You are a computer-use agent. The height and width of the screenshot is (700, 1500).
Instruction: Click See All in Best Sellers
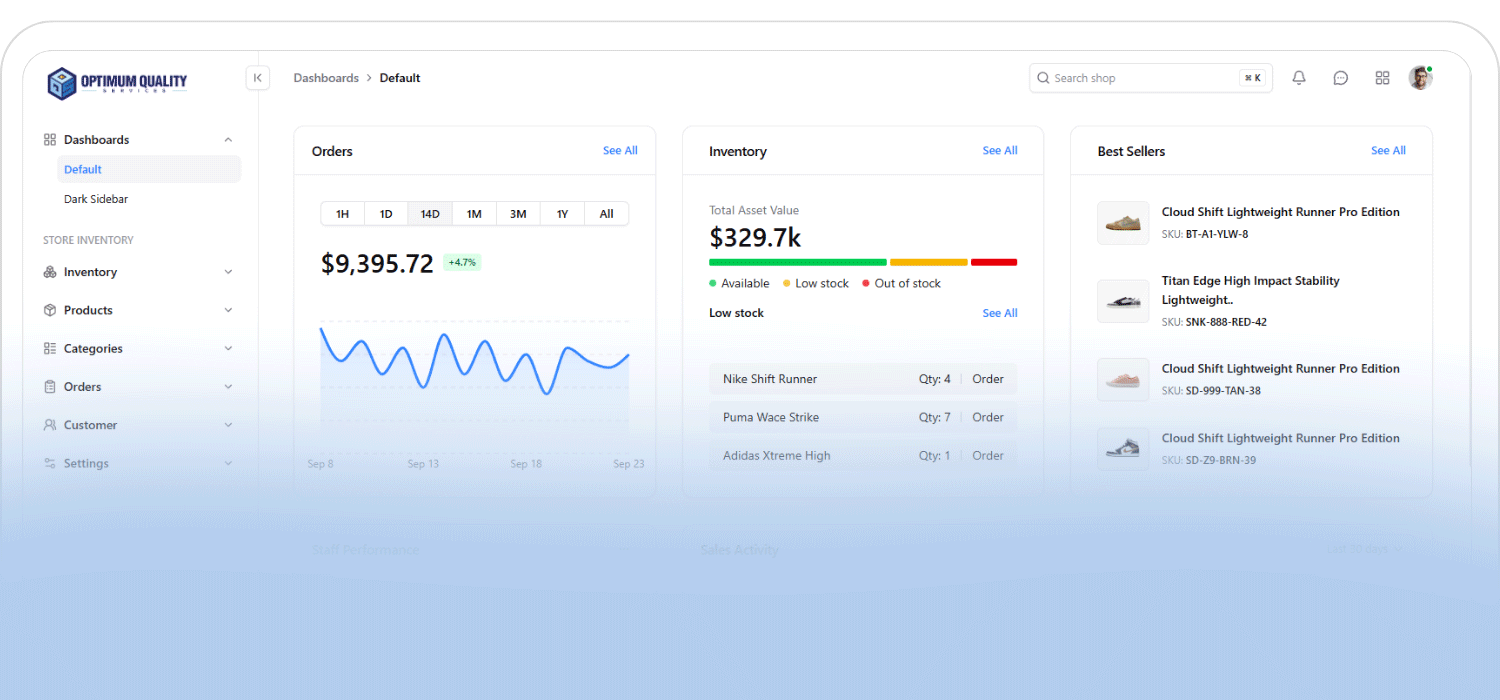[x=1388, y=151]
